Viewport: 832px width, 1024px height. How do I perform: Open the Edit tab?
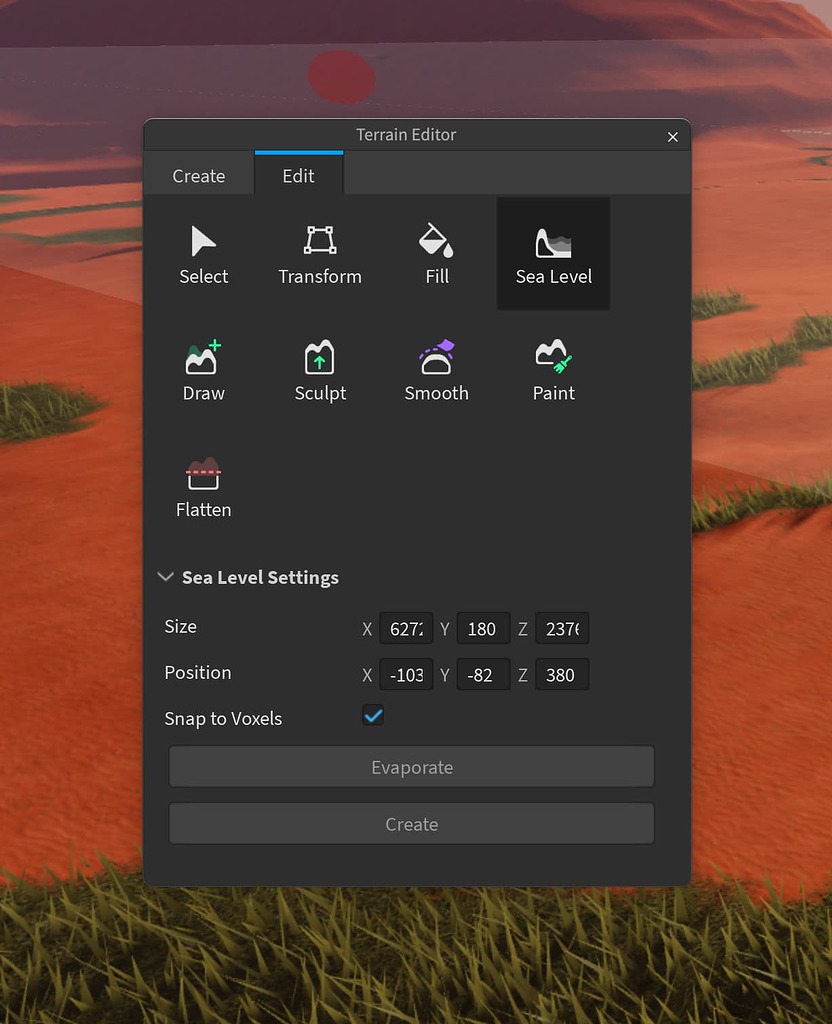point(298,175)
